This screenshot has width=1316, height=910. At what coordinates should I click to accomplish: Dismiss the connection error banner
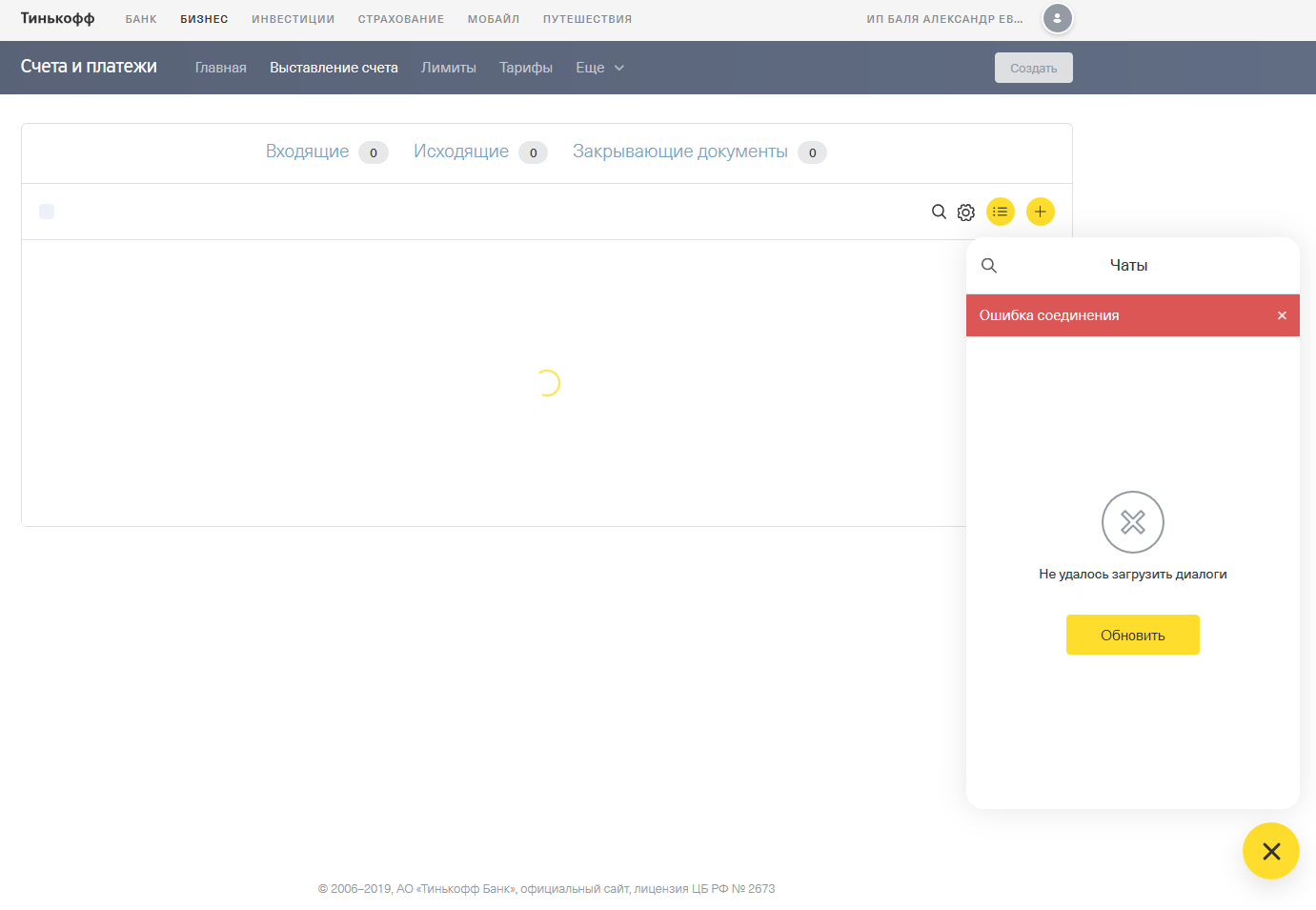[x=1282, y=315]
